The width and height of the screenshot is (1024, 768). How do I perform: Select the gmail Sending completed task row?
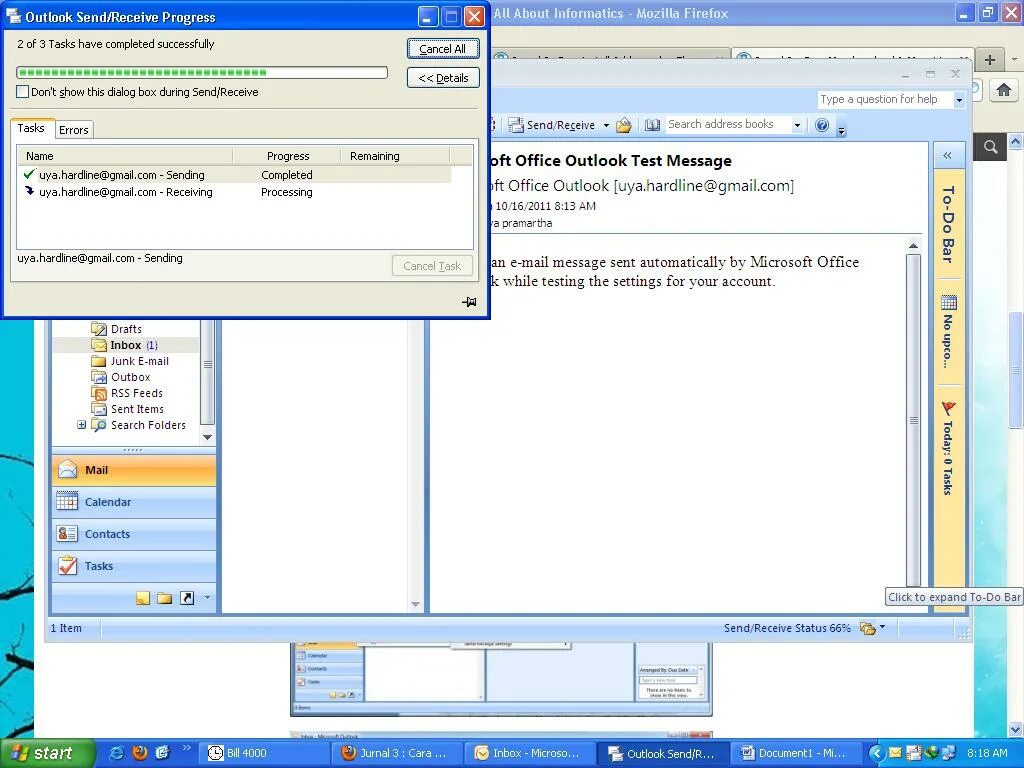click(x=234, y=175)
